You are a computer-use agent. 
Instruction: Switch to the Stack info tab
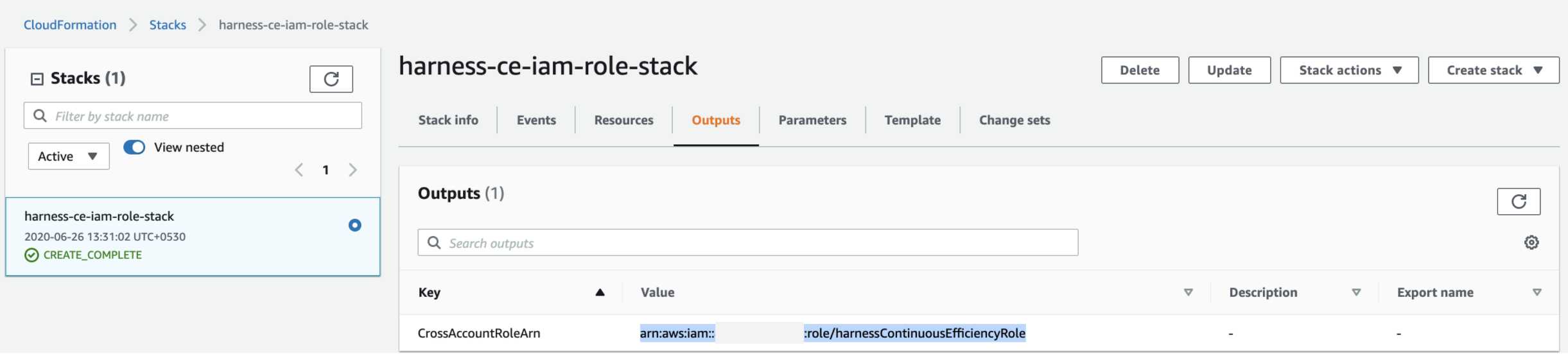click(448, 120)
